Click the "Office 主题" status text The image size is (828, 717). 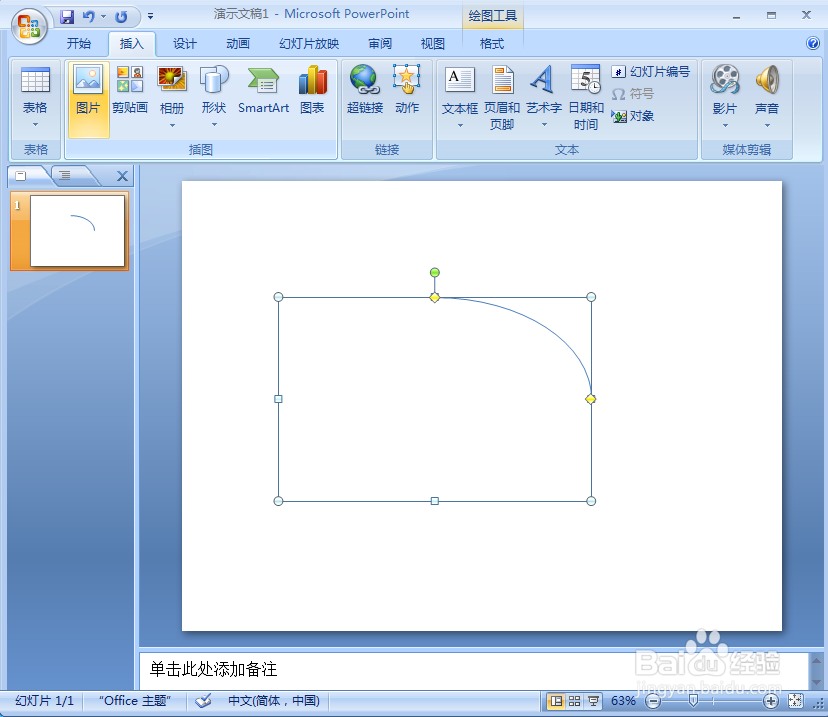pyautogui.click(x=135, y=701)
